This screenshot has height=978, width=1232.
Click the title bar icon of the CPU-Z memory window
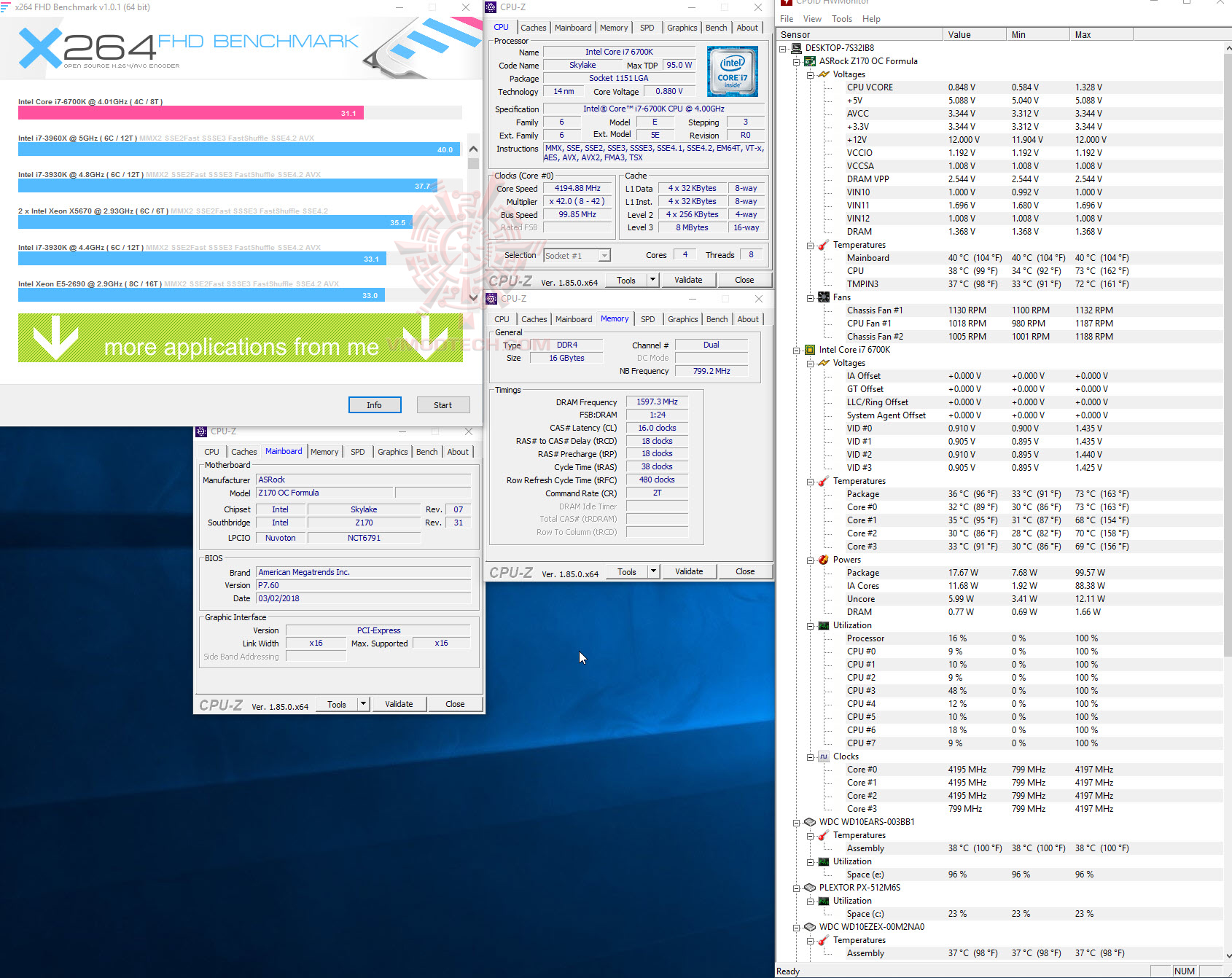tap(491, 299)
